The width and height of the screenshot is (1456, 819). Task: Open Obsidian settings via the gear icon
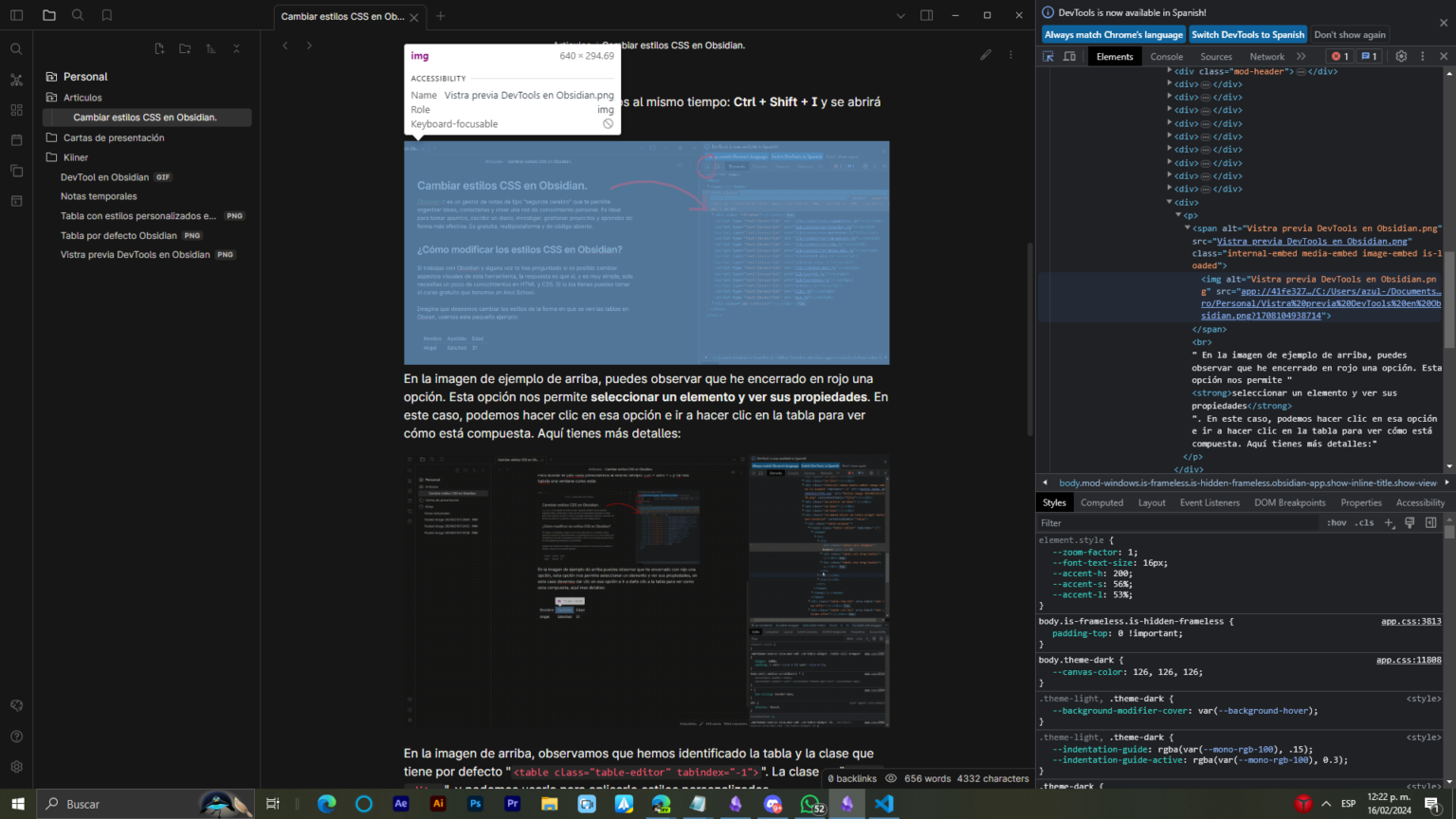(16, 766)
